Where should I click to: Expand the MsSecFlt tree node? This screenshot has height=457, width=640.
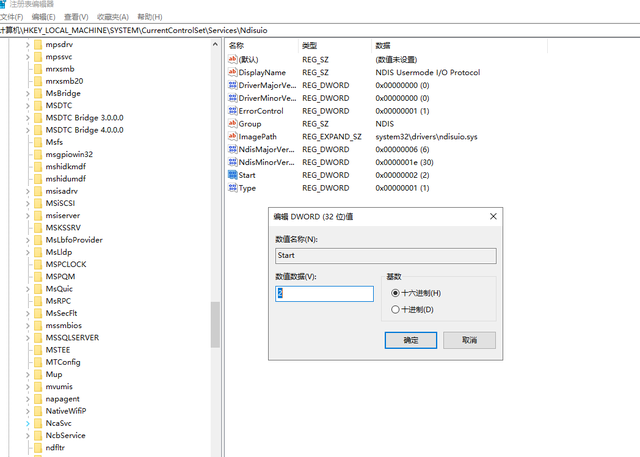(x=28, y=313)
